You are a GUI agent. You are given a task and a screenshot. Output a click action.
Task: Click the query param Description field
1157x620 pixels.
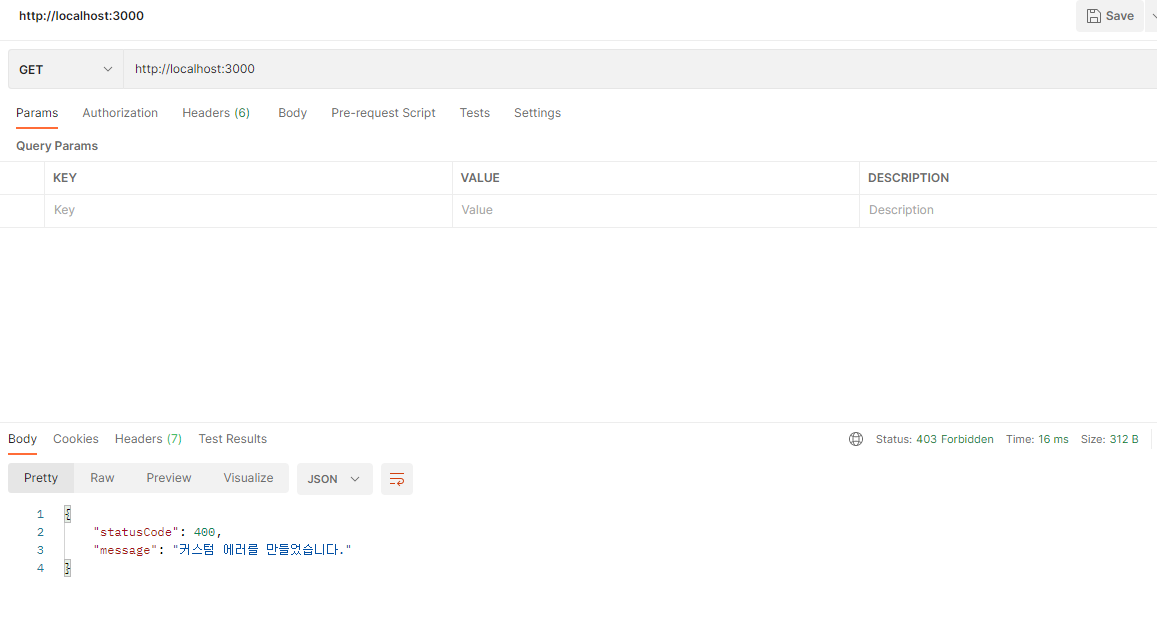point(1008,210)
